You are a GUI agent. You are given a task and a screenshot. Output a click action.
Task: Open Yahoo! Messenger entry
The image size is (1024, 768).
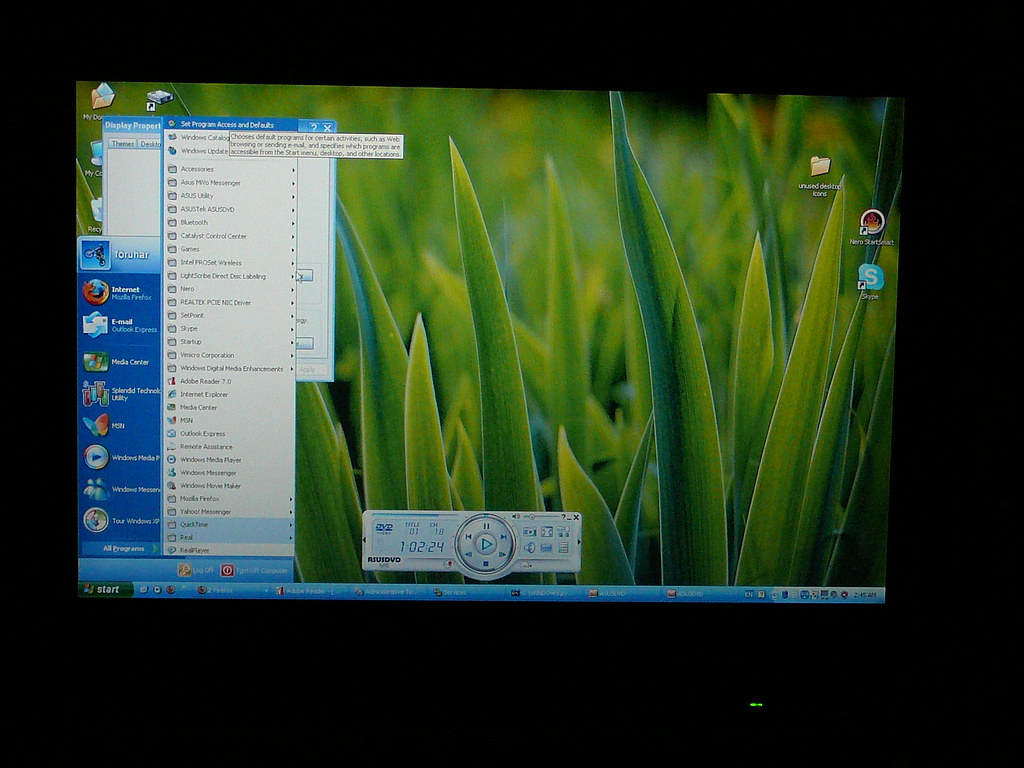click(230, 512)
